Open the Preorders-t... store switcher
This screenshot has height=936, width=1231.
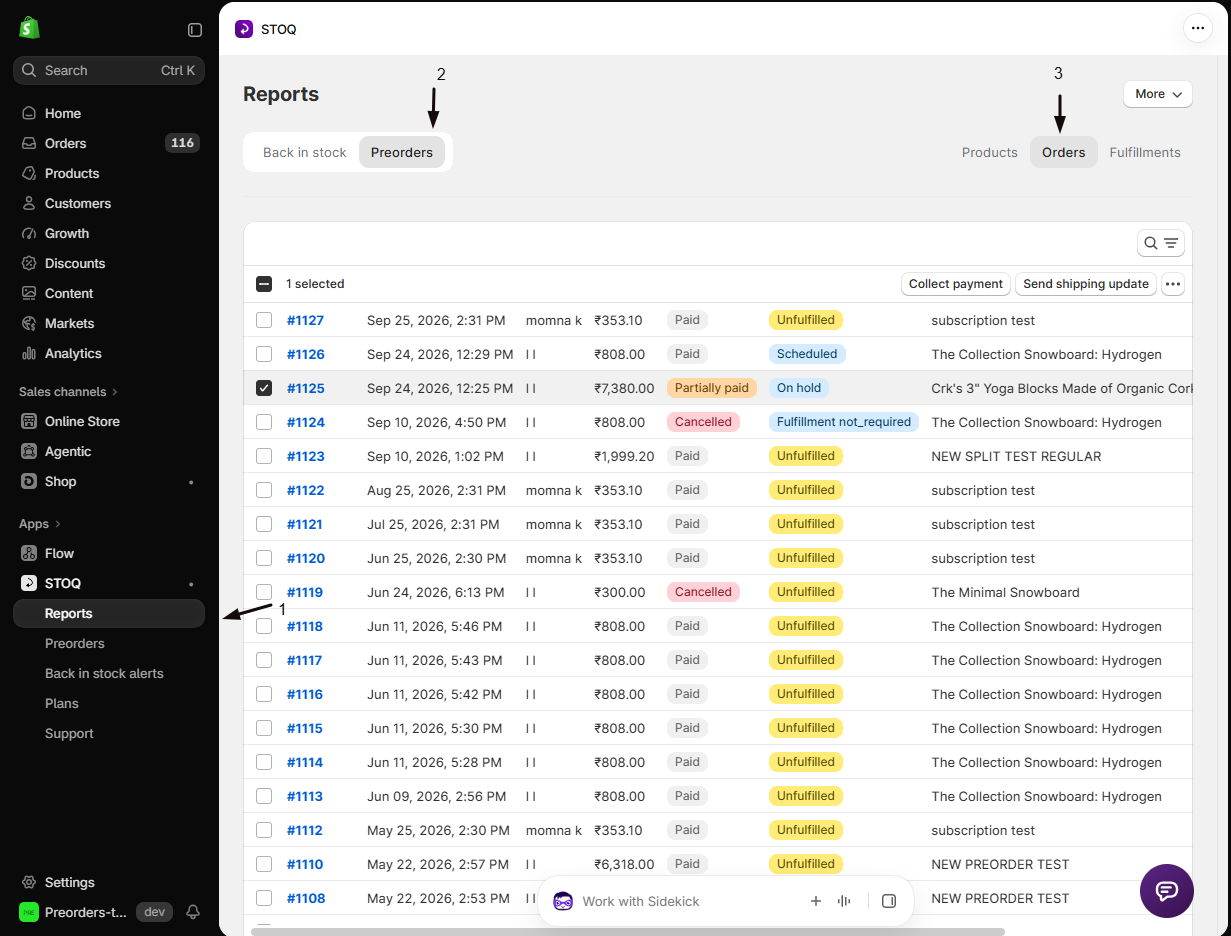[75, 912]
